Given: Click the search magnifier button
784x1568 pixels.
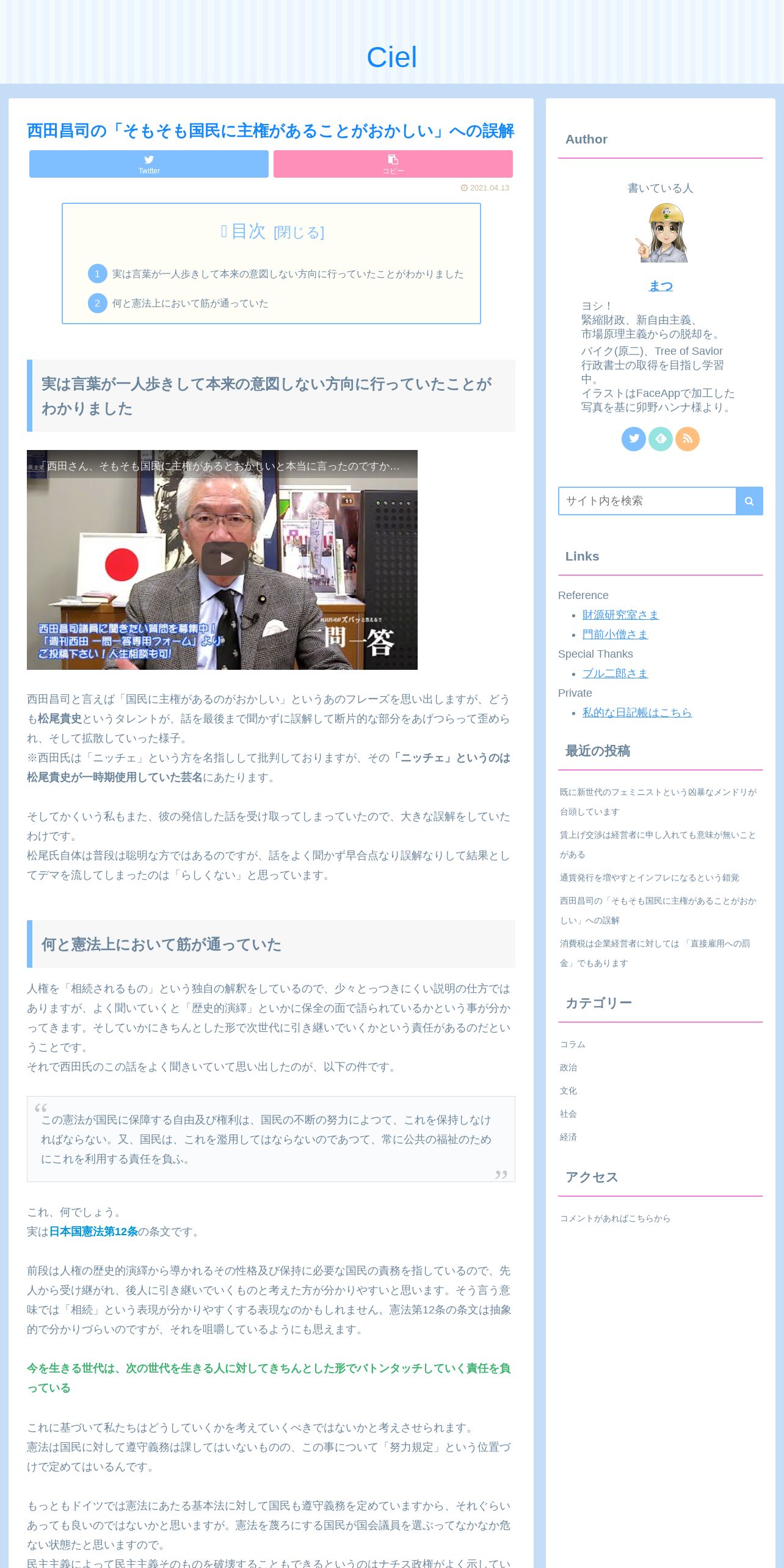Looking at the screenshot, I should click(749, 501).
